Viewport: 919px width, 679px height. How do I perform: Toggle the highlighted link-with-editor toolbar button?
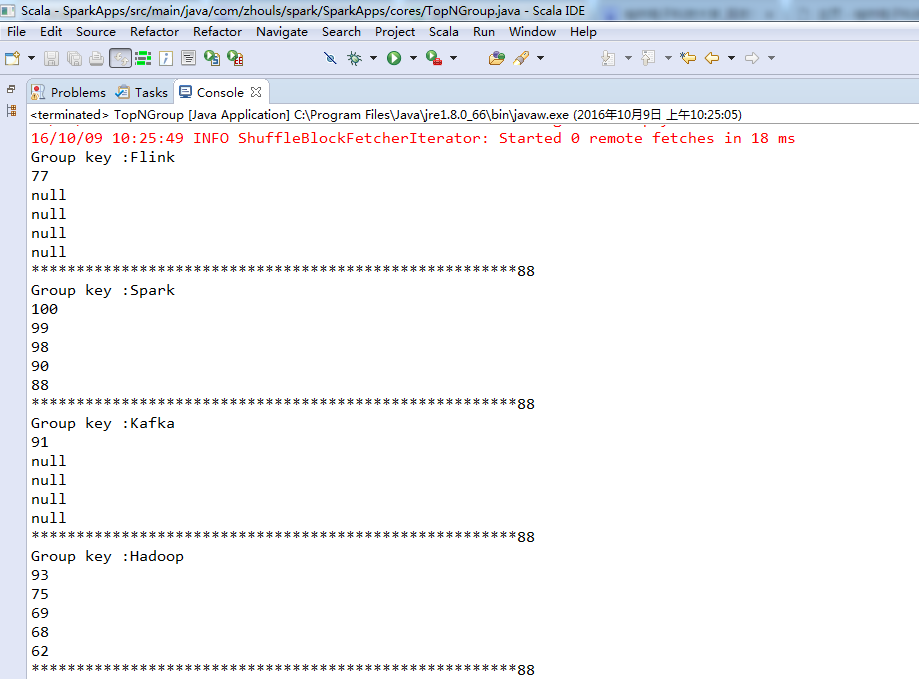[120, 58]
